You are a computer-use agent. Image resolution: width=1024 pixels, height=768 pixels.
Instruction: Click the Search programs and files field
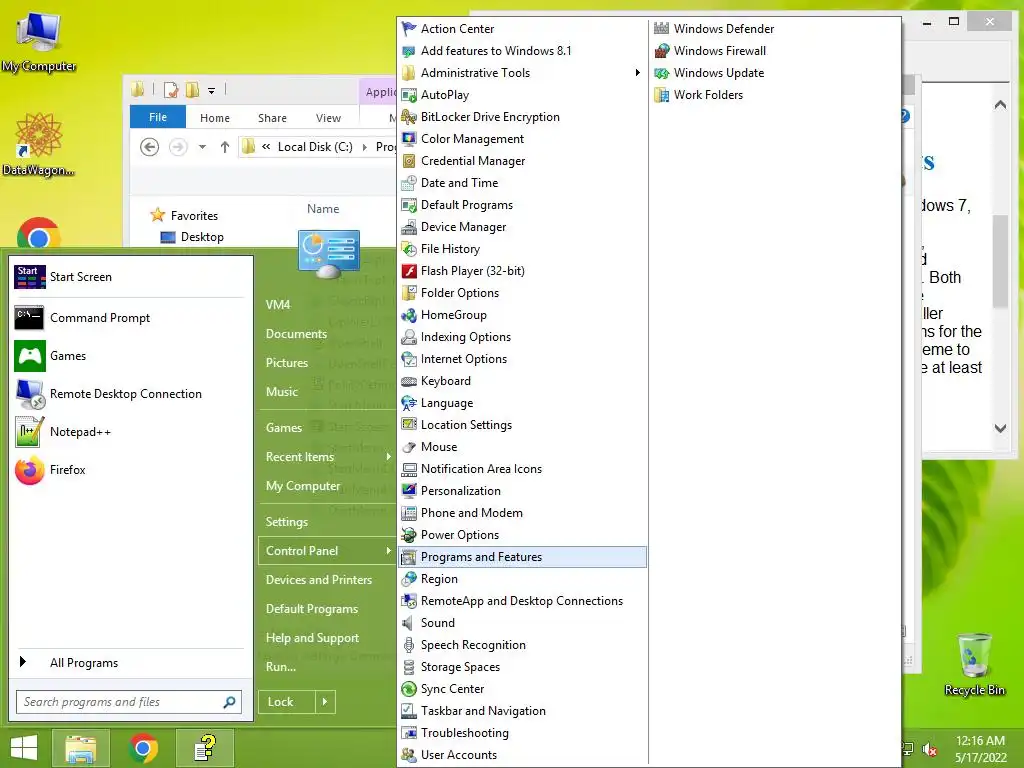click(x=129, y=702)
